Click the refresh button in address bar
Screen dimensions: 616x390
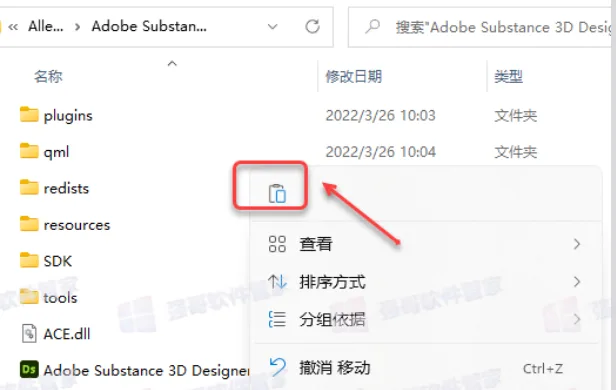pos(313,27)
